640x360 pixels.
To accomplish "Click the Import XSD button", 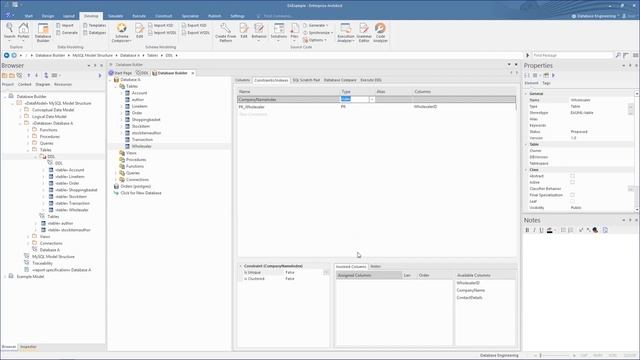I will (x=162, y=25).
